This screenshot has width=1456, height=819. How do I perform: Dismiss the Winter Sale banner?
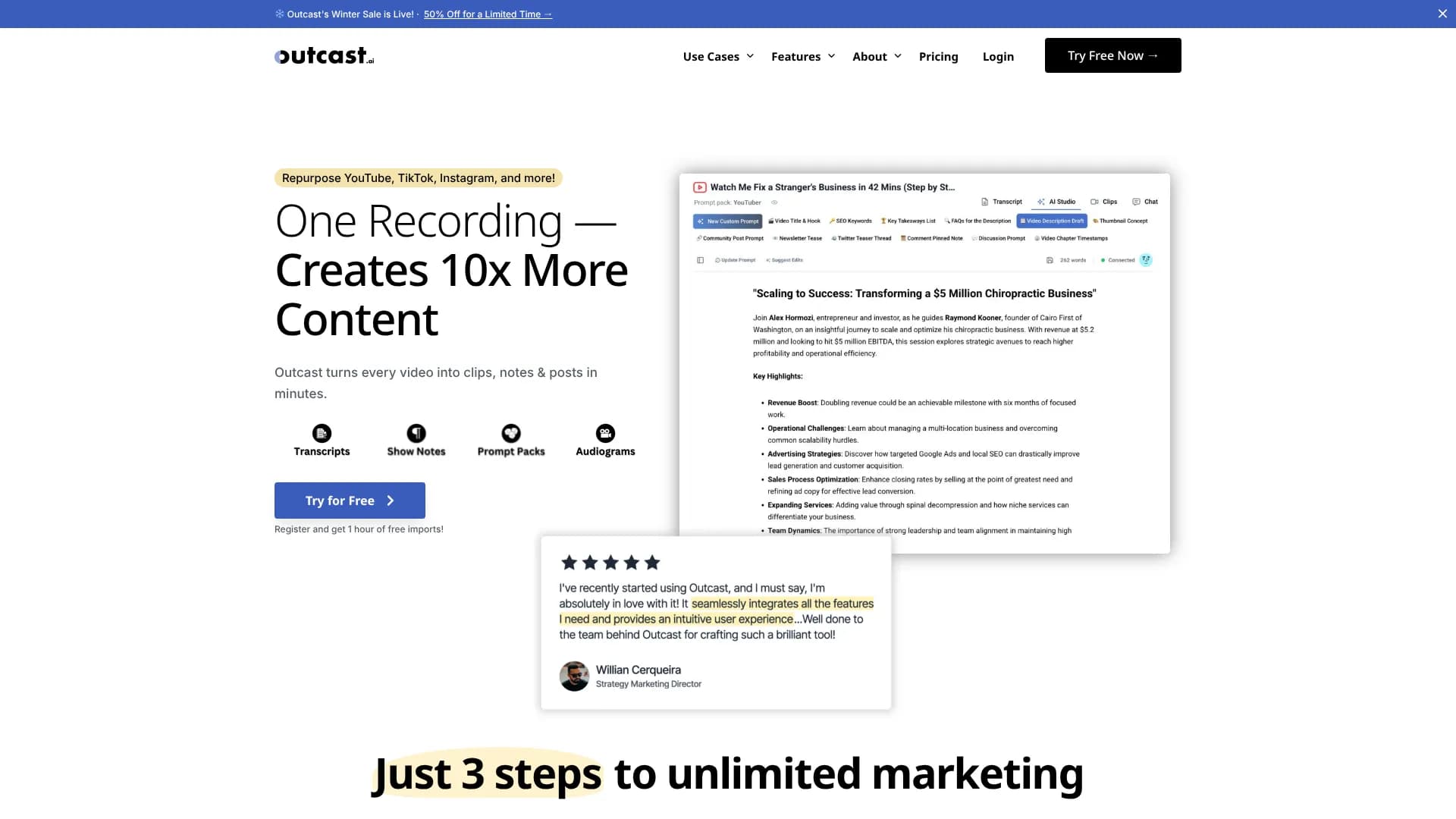point(1442,14)
